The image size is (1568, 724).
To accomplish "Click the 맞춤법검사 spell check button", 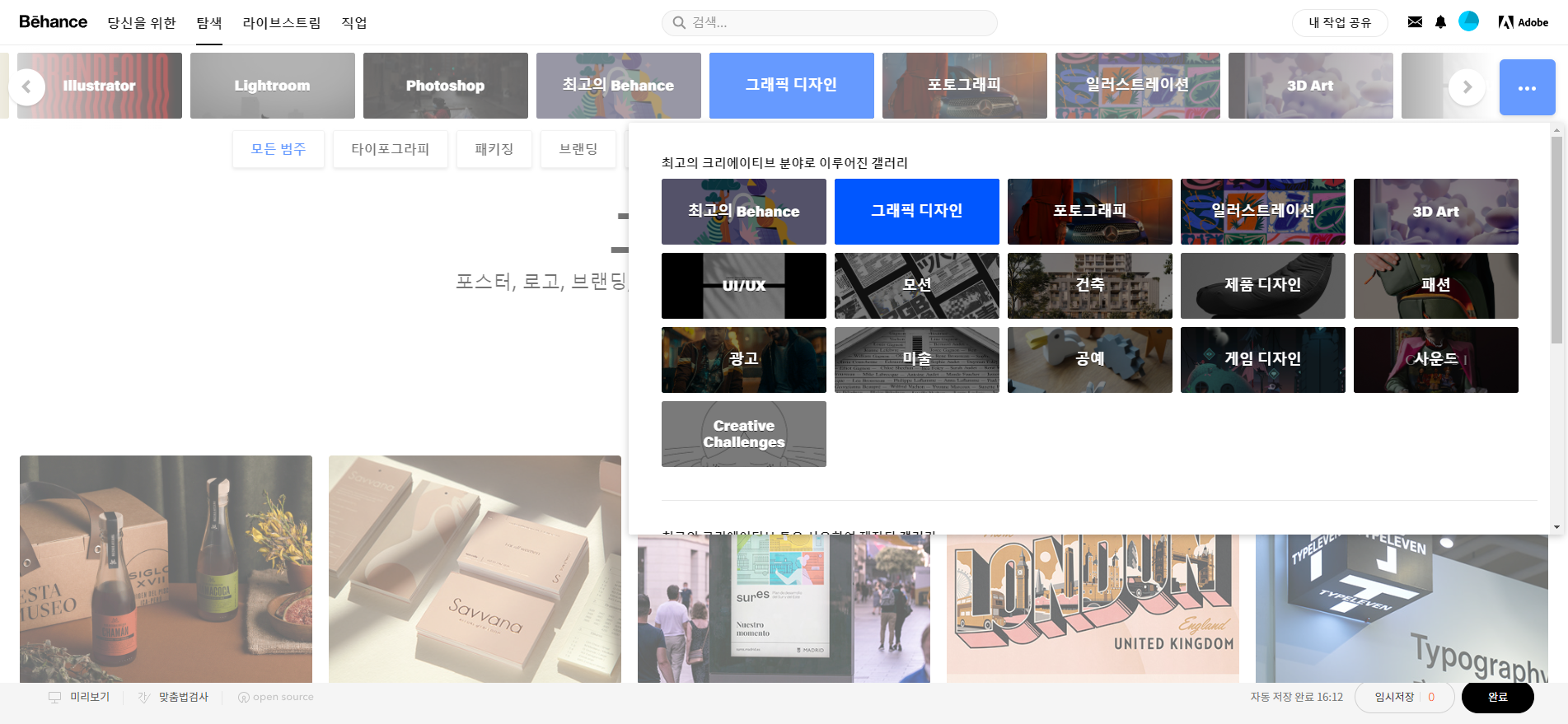I will (x=173, y=698).
